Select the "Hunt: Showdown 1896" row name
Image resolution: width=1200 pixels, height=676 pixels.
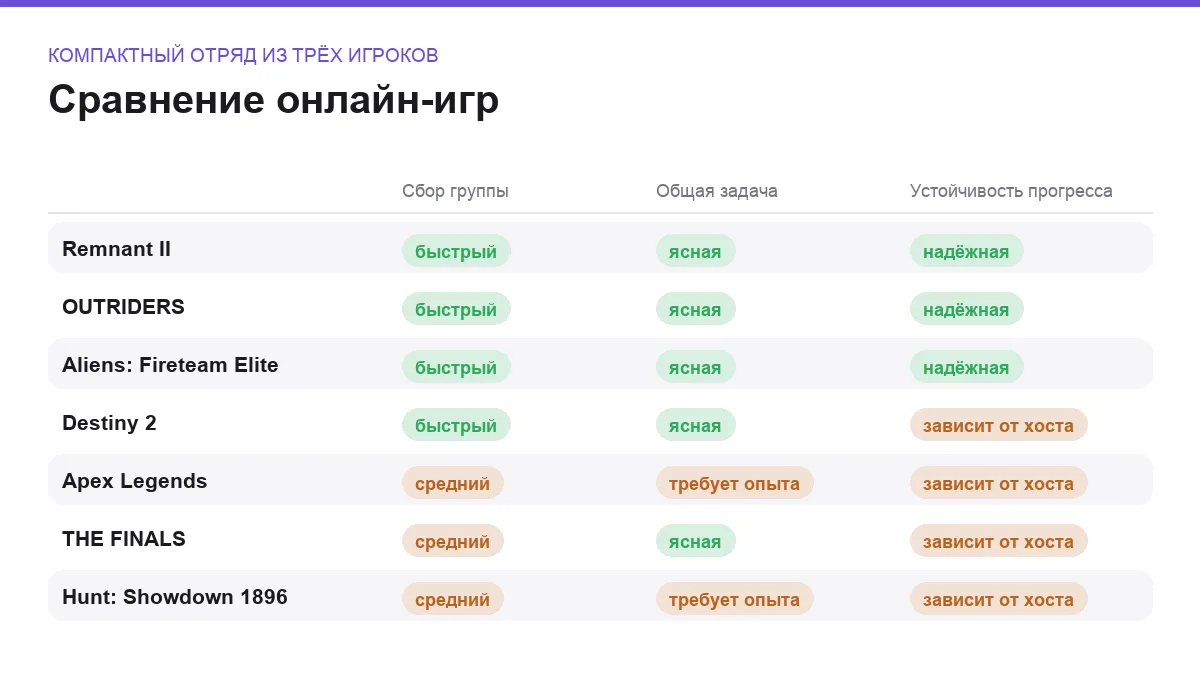click(x=175, y=597)
